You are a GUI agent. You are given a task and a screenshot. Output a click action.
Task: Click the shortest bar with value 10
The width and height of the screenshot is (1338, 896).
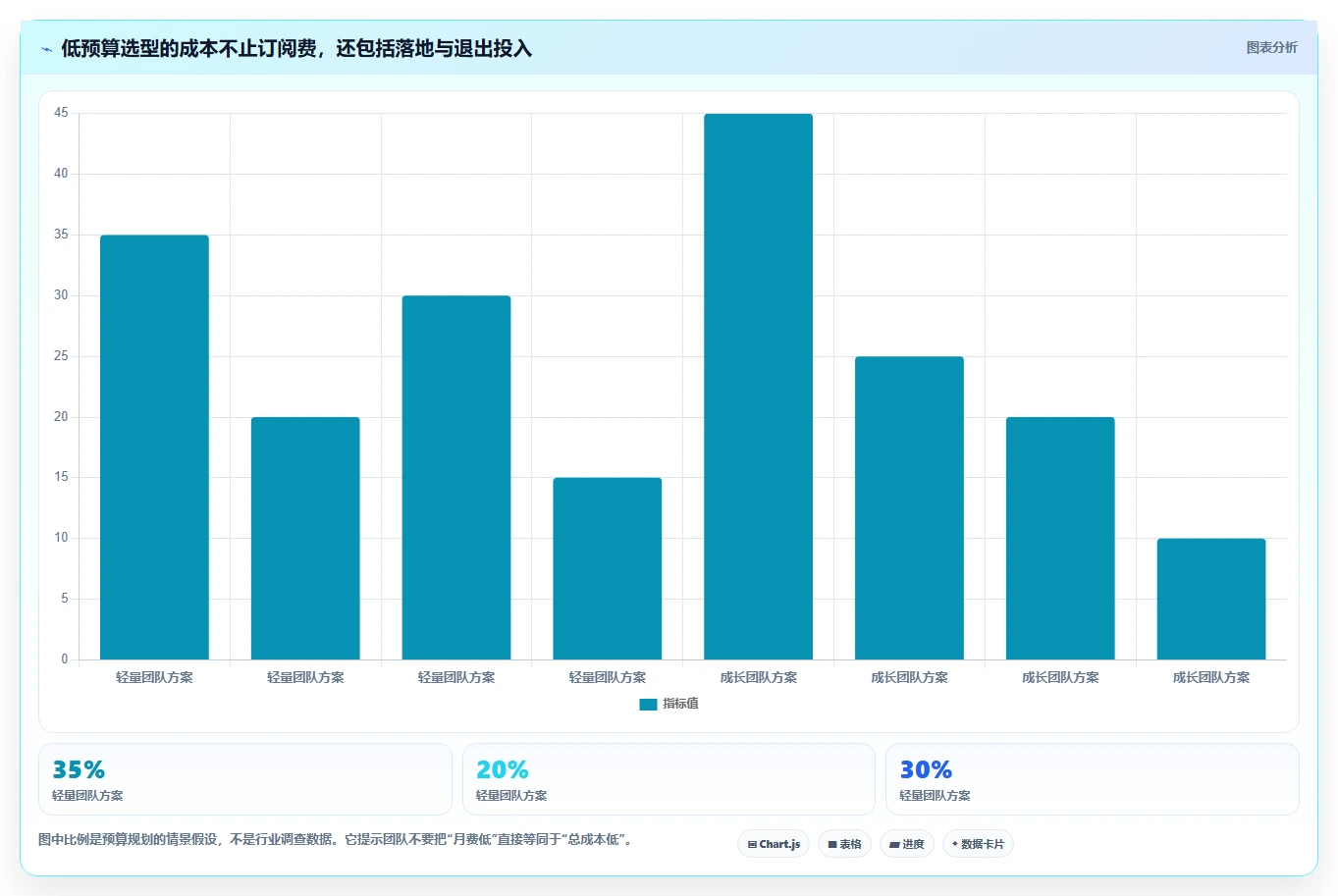(1211, 600)
